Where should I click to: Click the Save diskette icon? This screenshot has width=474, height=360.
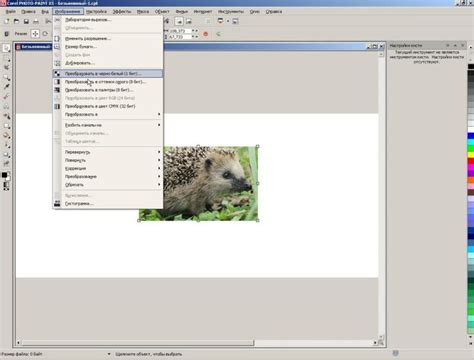coord(26,21)
